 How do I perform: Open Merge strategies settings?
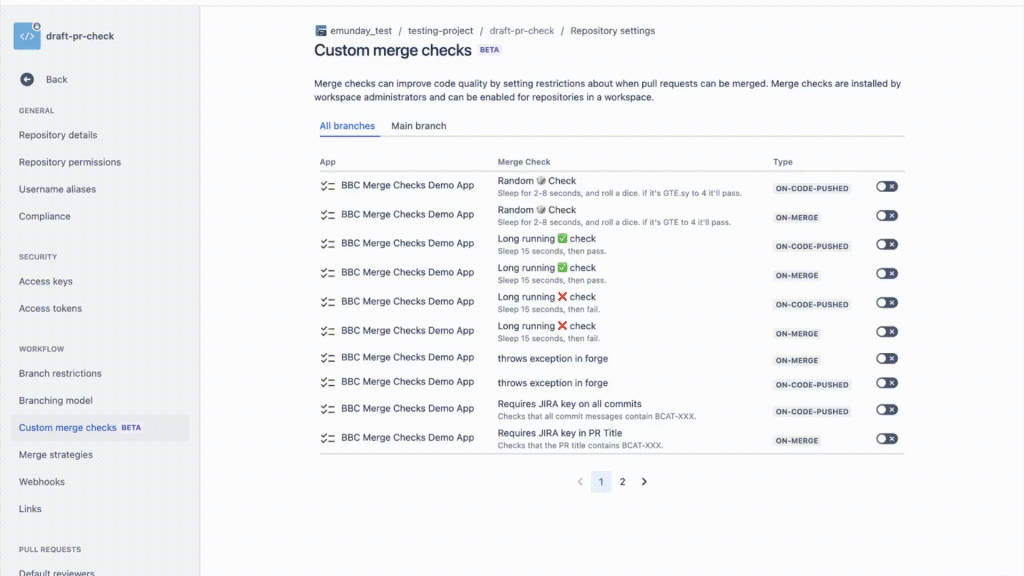56,455
